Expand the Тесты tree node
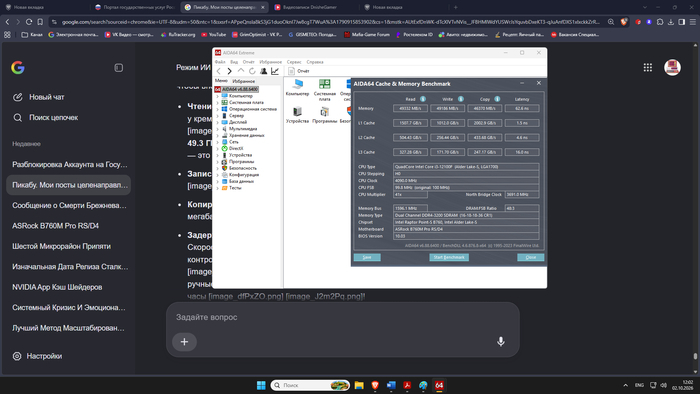Screen dimensions: 700x394 tap(217, 188)
